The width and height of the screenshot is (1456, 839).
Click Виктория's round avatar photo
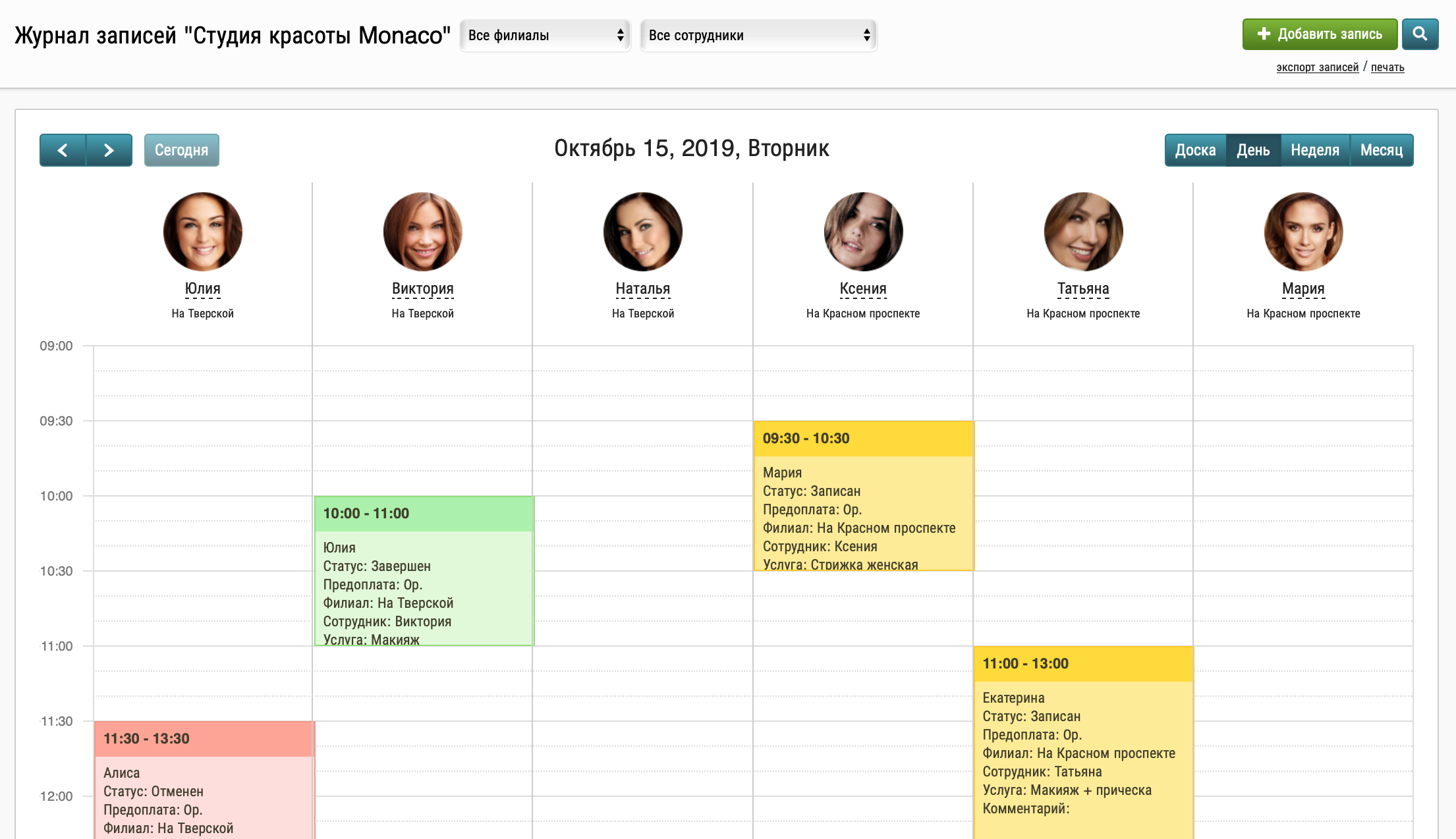422,232
